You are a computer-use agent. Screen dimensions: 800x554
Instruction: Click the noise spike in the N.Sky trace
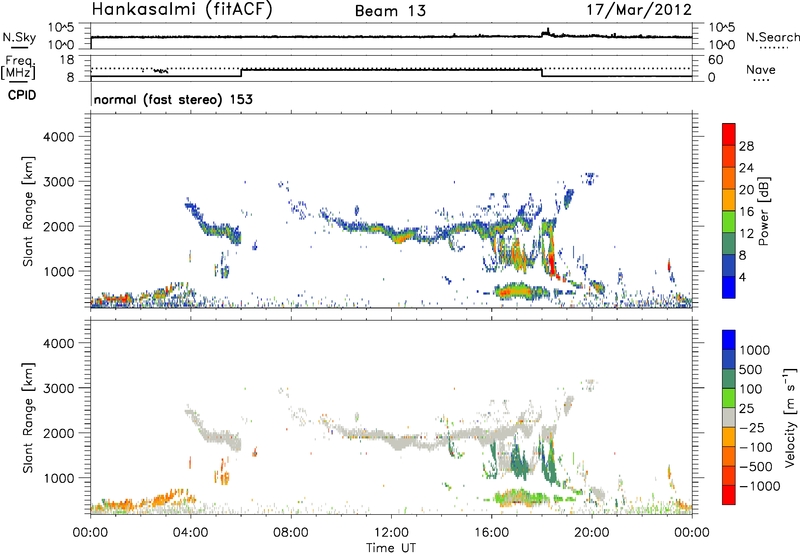tap(547, 32)
